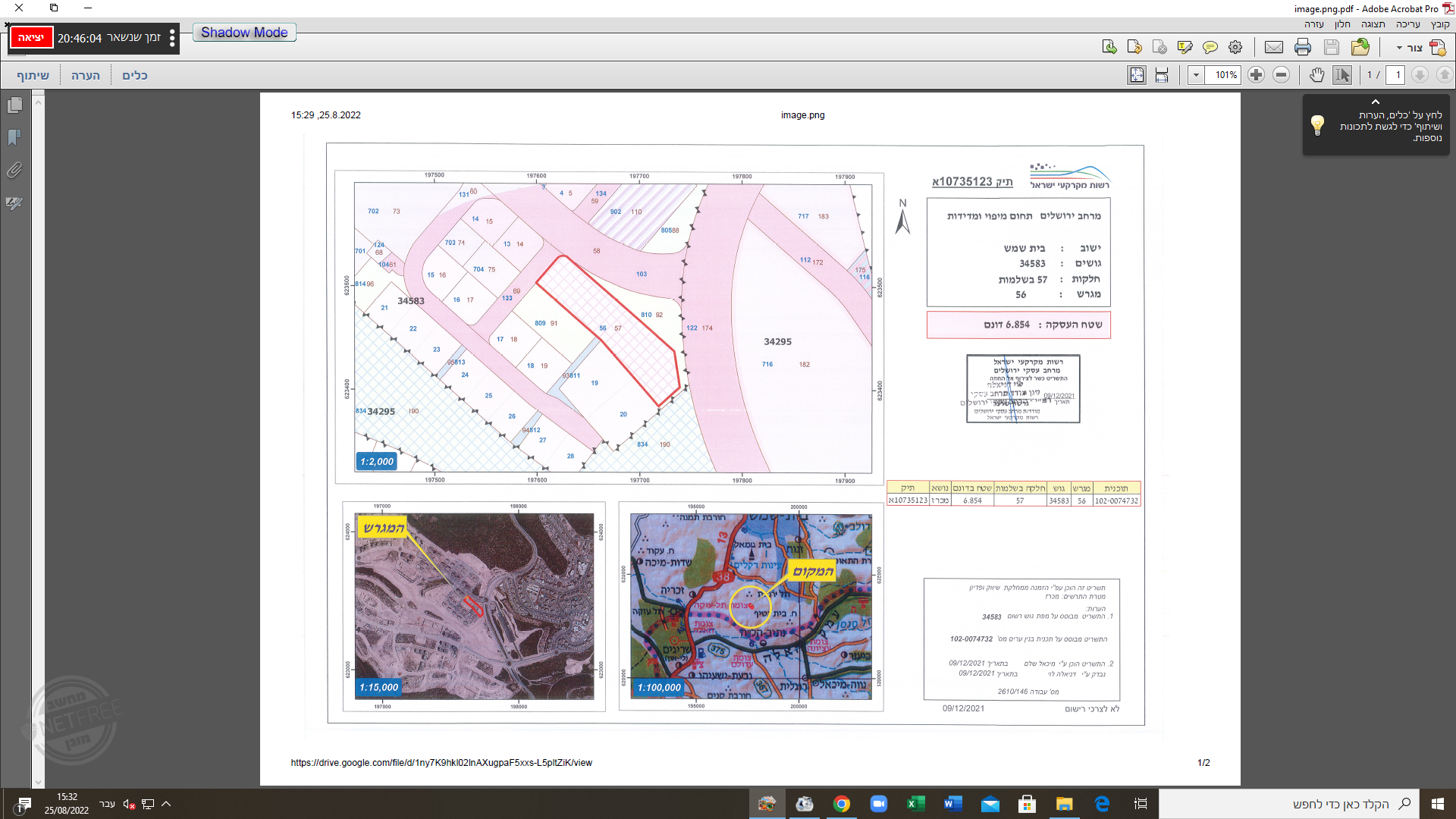Image resolution: width=1456 pixels, height=819 pixels.
Task: Select the Hand pan tool
Action: tap(1316, 75)
